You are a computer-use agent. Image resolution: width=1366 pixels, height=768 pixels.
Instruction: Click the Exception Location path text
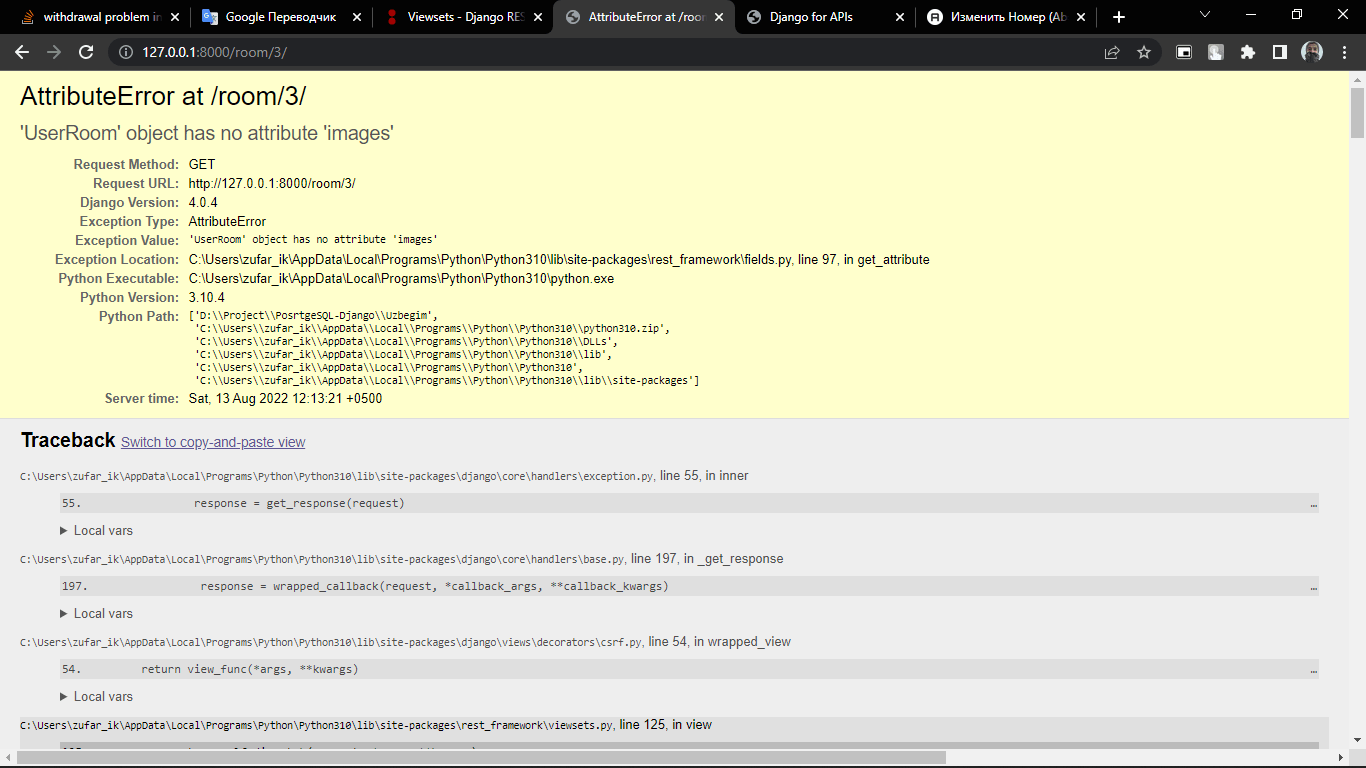(x=559, y=260)
